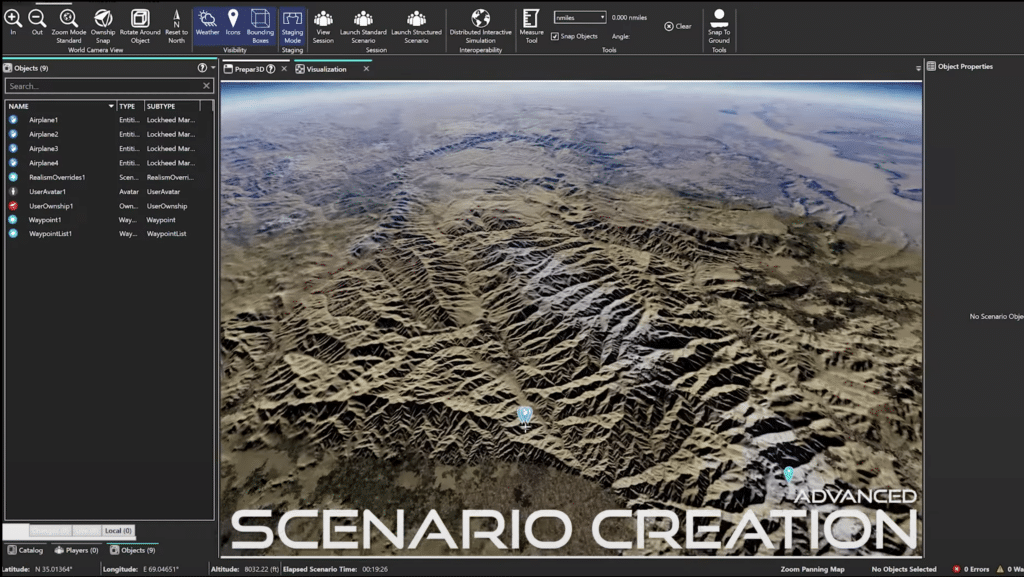Click the Clear button in Tools

click(676, 26)
